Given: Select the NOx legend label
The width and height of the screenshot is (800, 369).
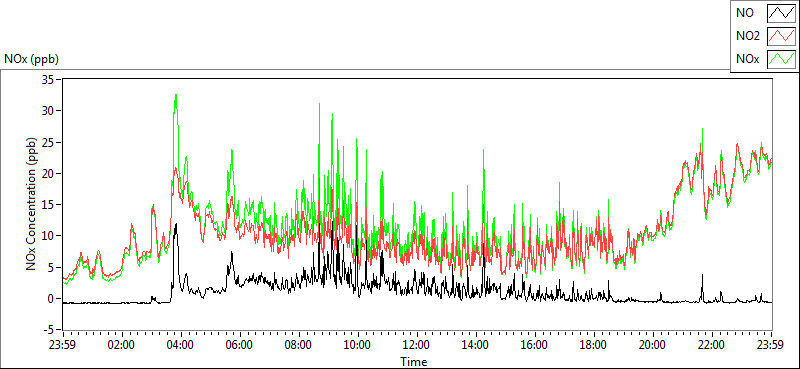Looking at the screenshot, I should tap(747, 59).
